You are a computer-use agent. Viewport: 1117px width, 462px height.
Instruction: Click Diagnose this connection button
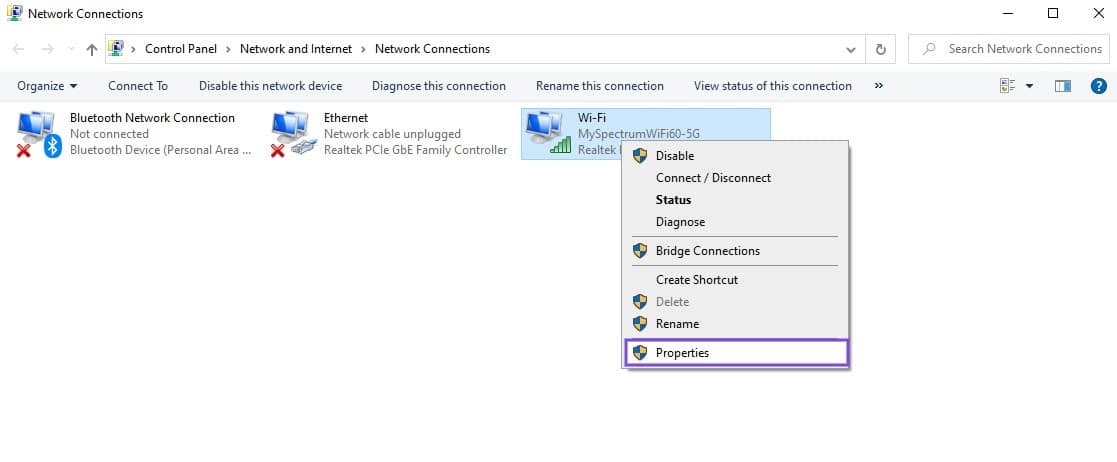click(x=438, y=86)
